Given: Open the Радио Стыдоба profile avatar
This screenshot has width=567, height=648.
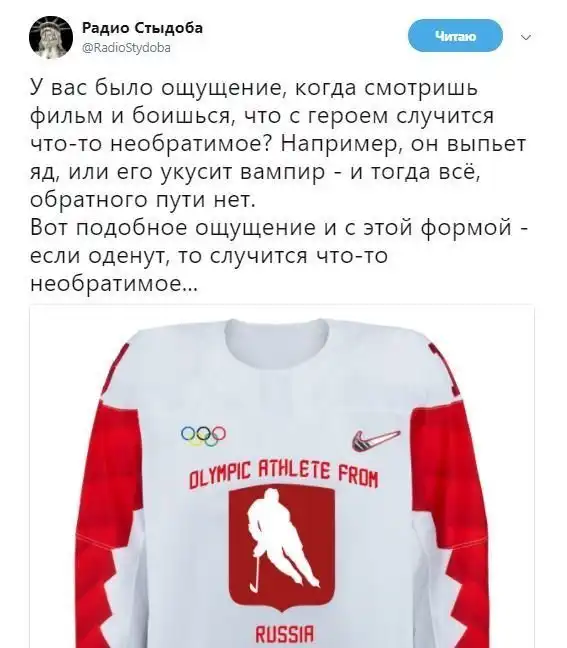Looking at the screenshot, I should pyautogui.click(x=51, y=37).
